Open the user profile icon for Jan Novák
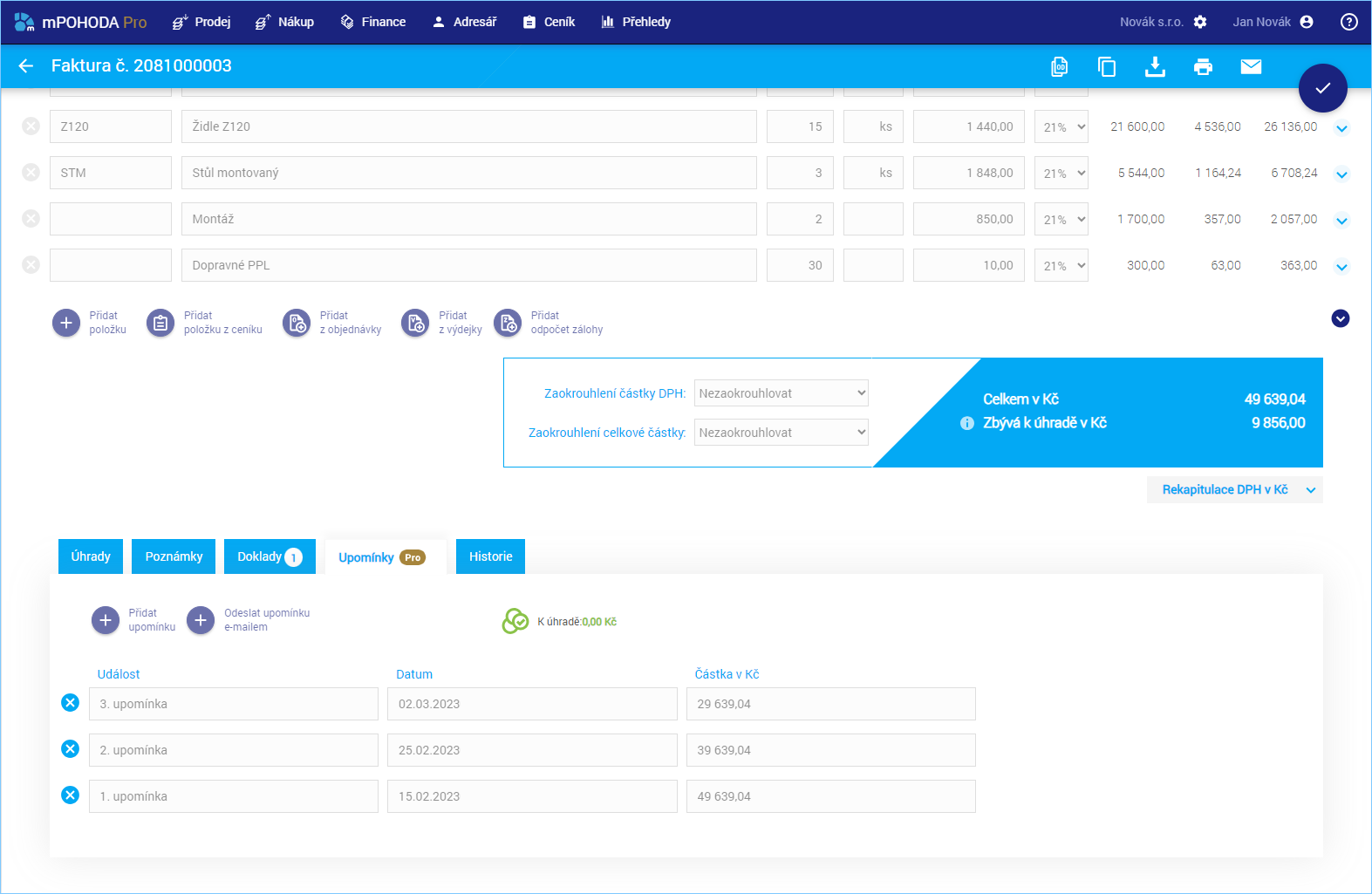 [x=1306, y=22]
